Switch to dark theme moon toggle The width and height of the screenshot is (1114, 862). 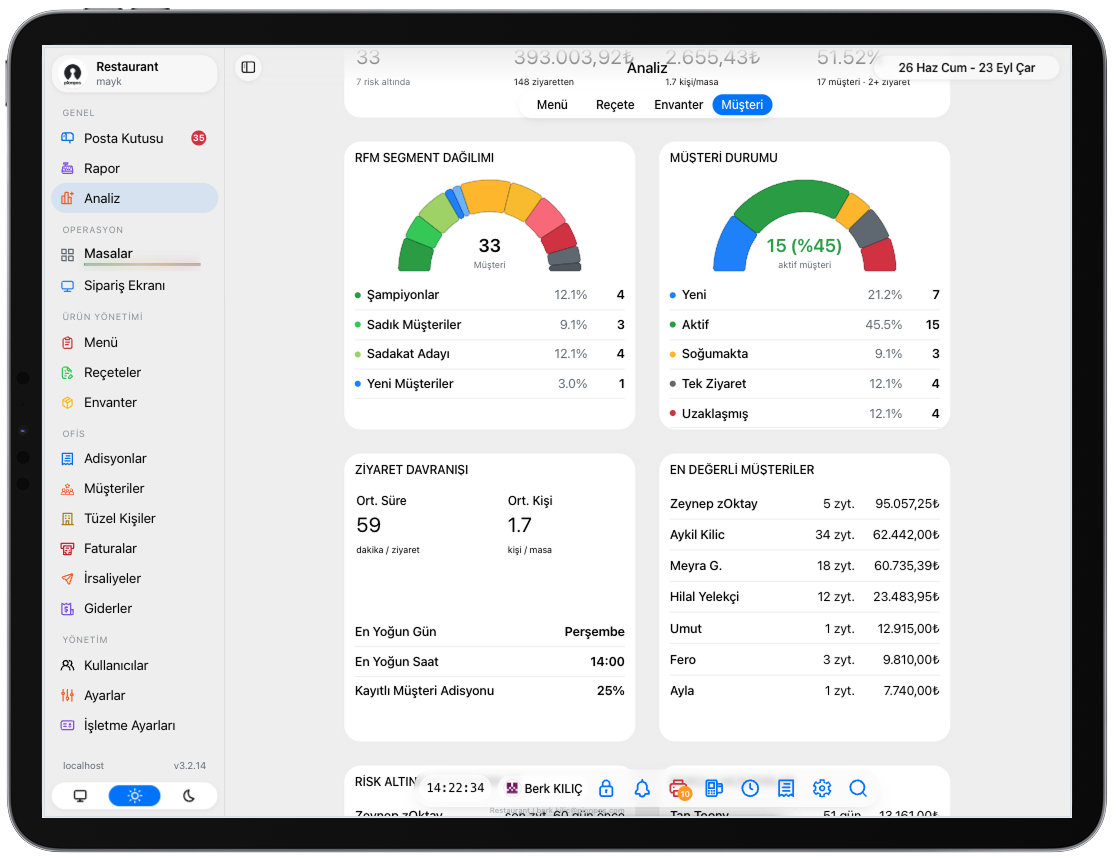(188, 796)
